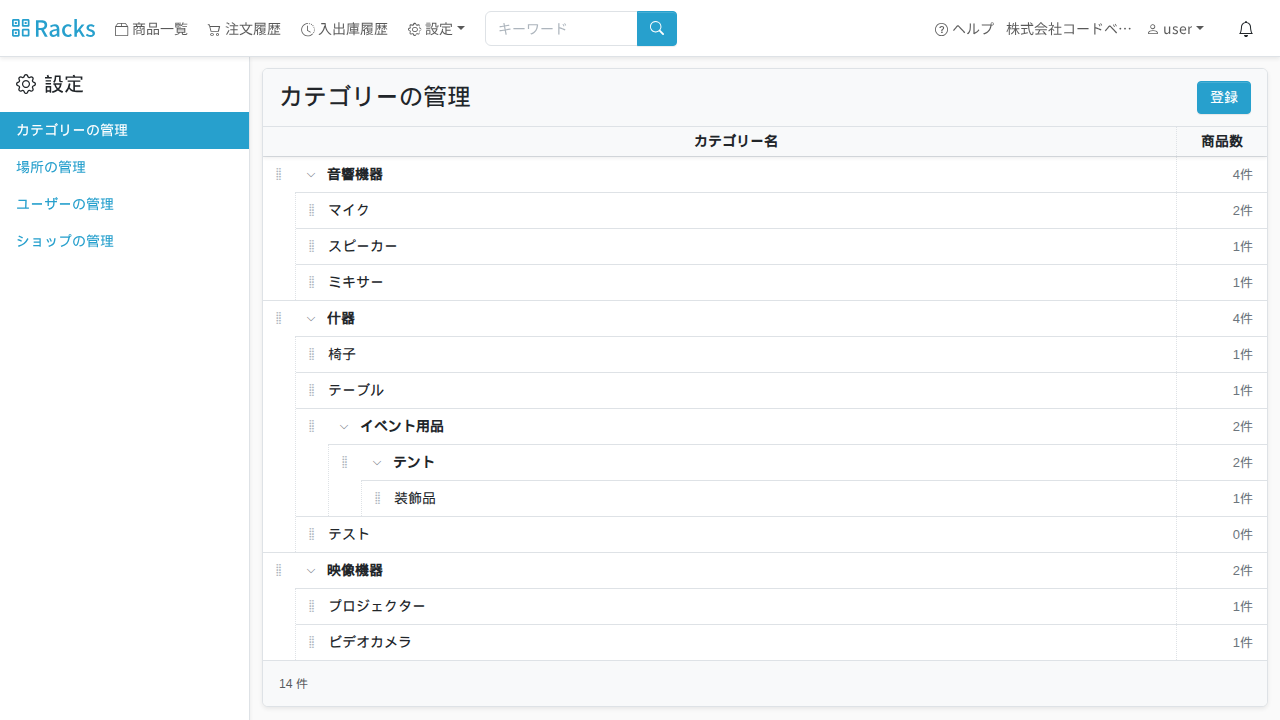Click drag handle of プロジェクター row

pos(312,606)
